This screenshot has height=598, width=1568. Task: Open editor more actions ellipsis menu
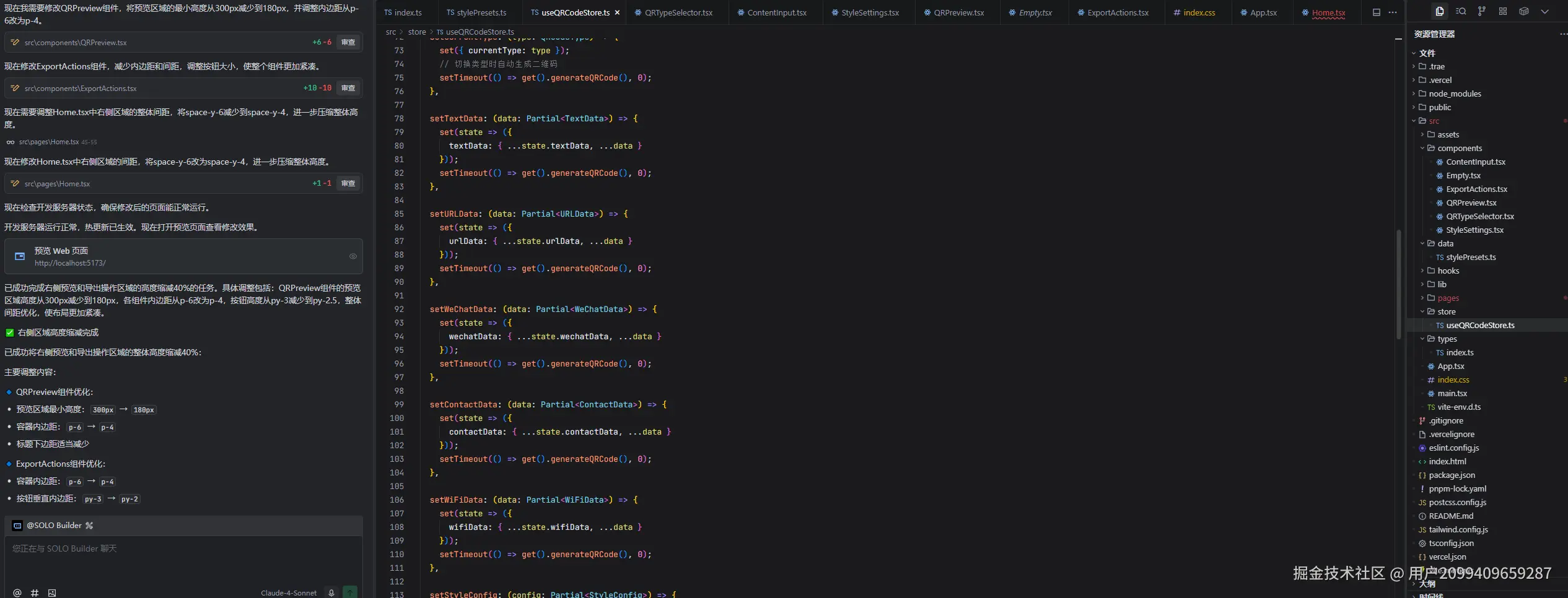(1393, 12)
